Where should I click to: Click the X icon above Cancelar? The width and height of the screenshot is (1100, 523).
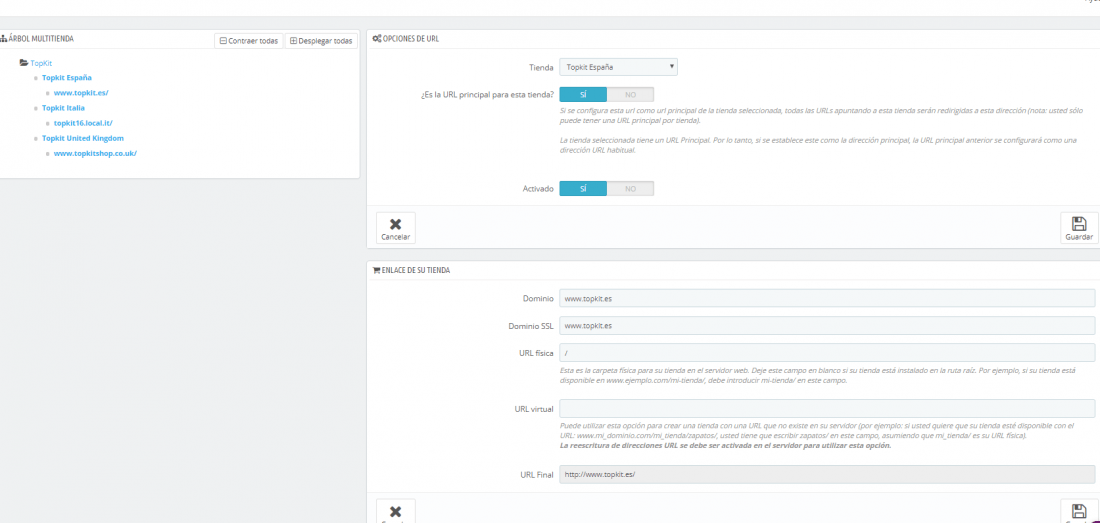tap(396, 224)
